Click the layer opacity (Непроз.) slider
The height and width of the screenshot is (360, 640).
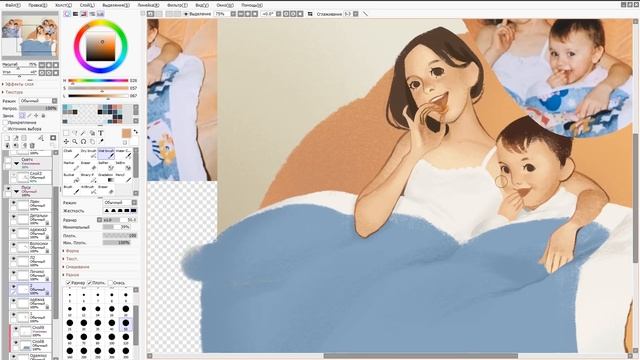[x=38, y=109]
